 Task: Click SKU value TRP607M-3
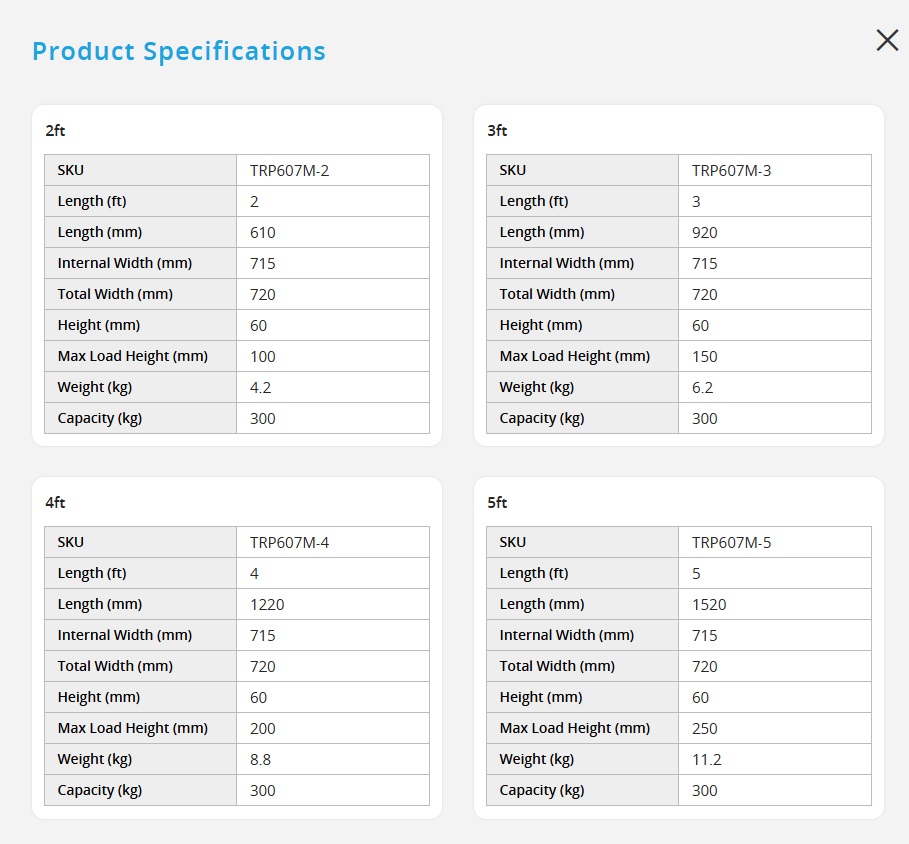click(x=731, y=170)
